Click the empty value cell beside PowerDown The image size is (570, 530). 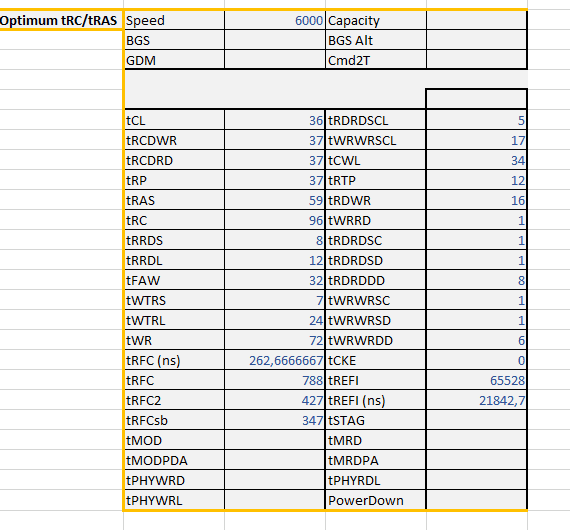(x=476, y=500)
